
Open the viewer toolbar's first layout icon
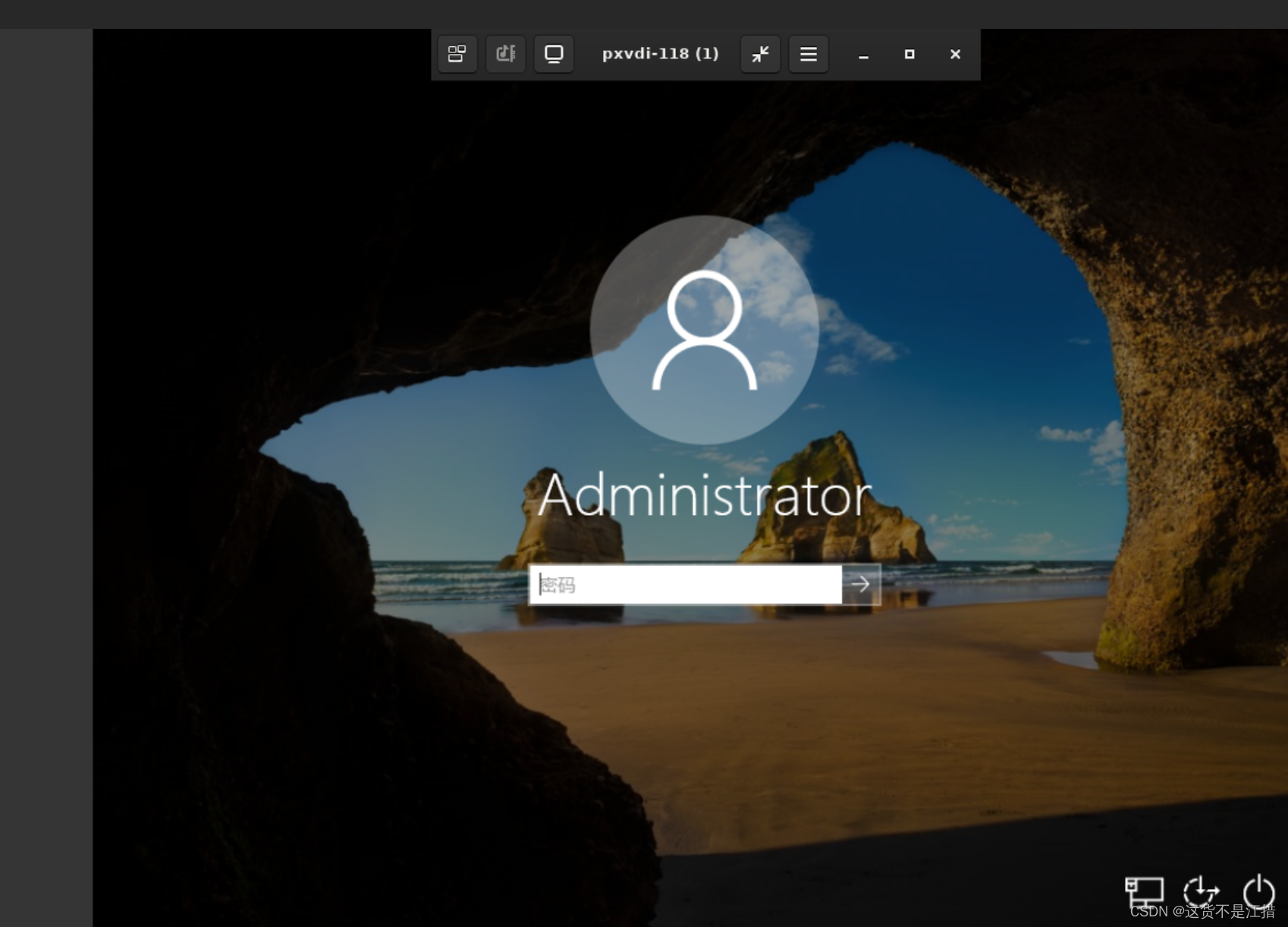[x=457, y=54]
